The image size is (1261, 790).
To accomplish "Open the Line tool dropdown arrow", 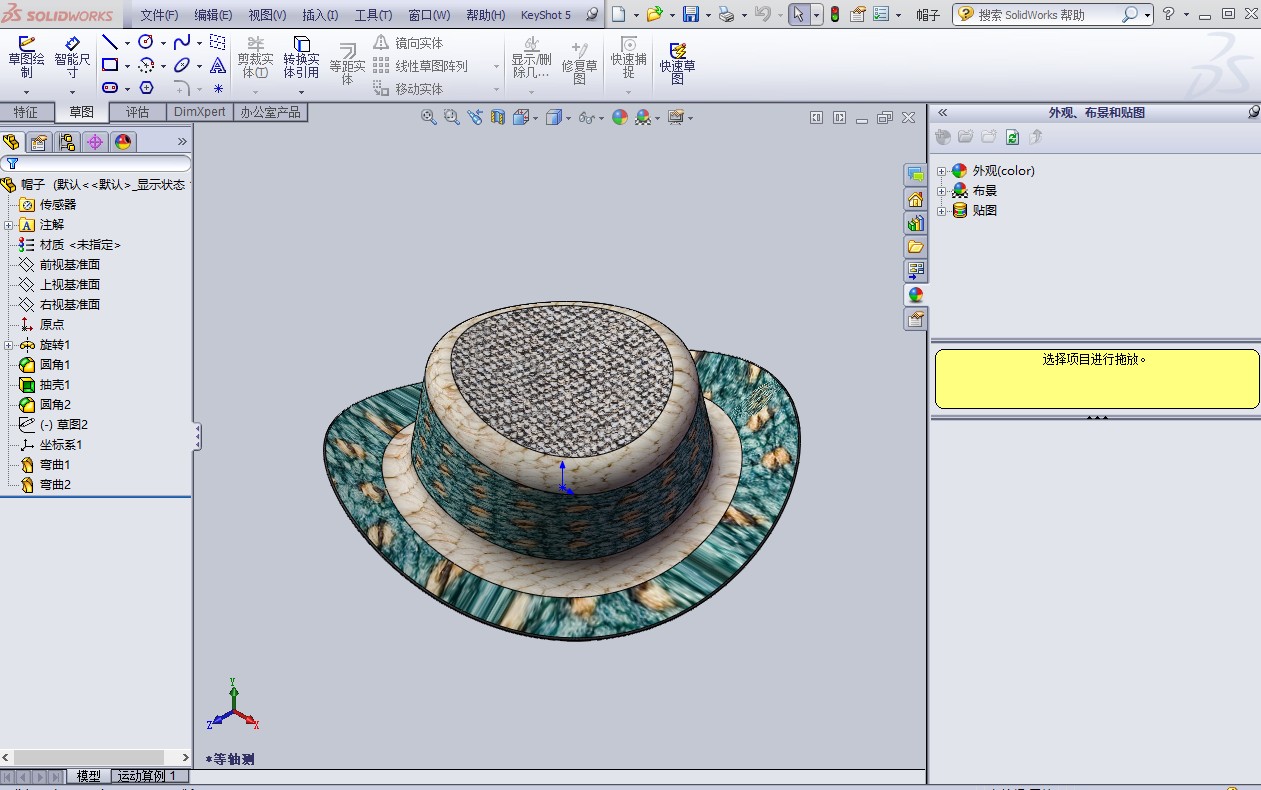I will 127,43.
